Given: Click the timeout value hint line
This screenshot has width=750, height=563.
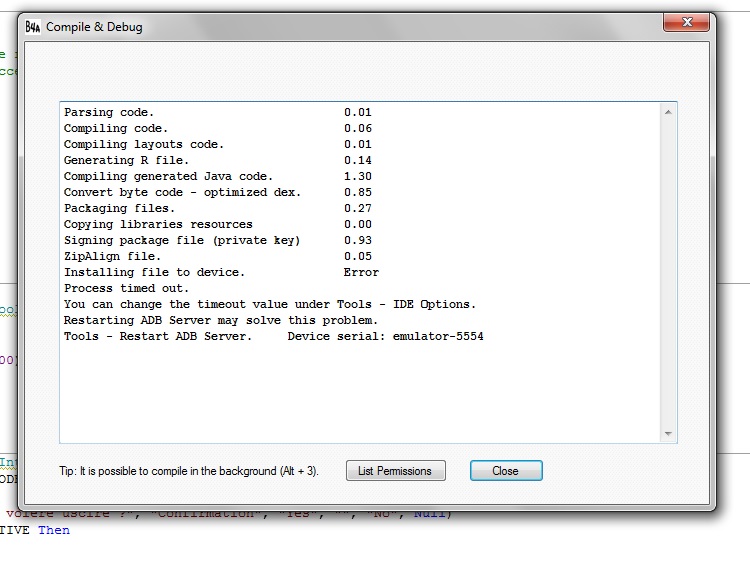Looking at the screenshot, I should click(270, 305).
